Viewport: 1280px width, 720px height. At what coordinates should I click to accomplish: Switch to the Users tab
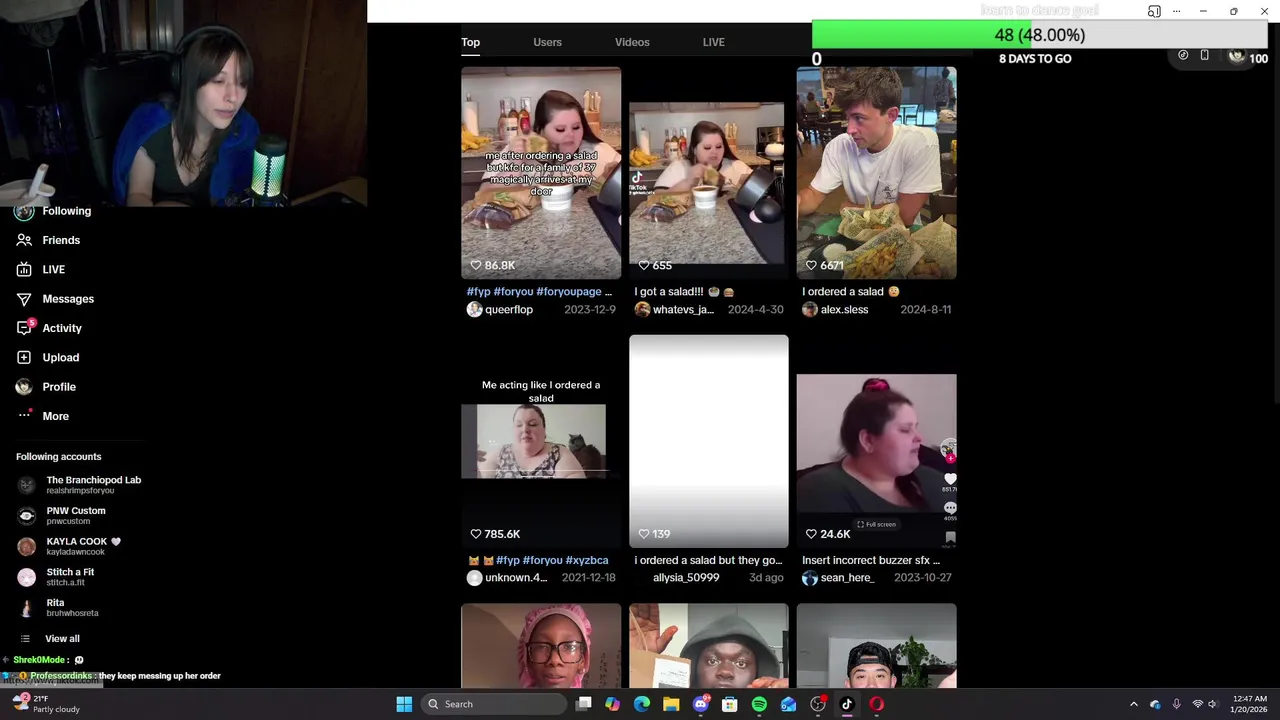(547, 42)
